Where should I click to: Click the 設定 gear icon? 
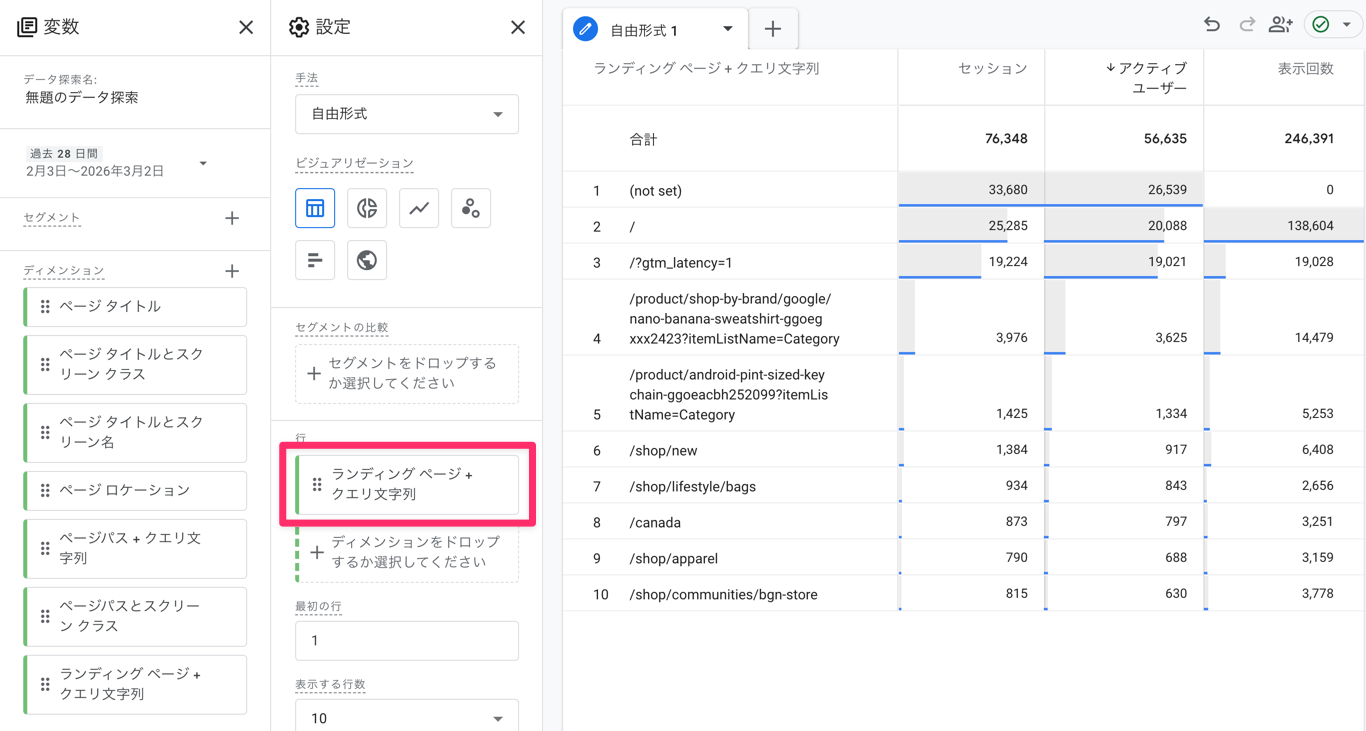click(298, 27)
